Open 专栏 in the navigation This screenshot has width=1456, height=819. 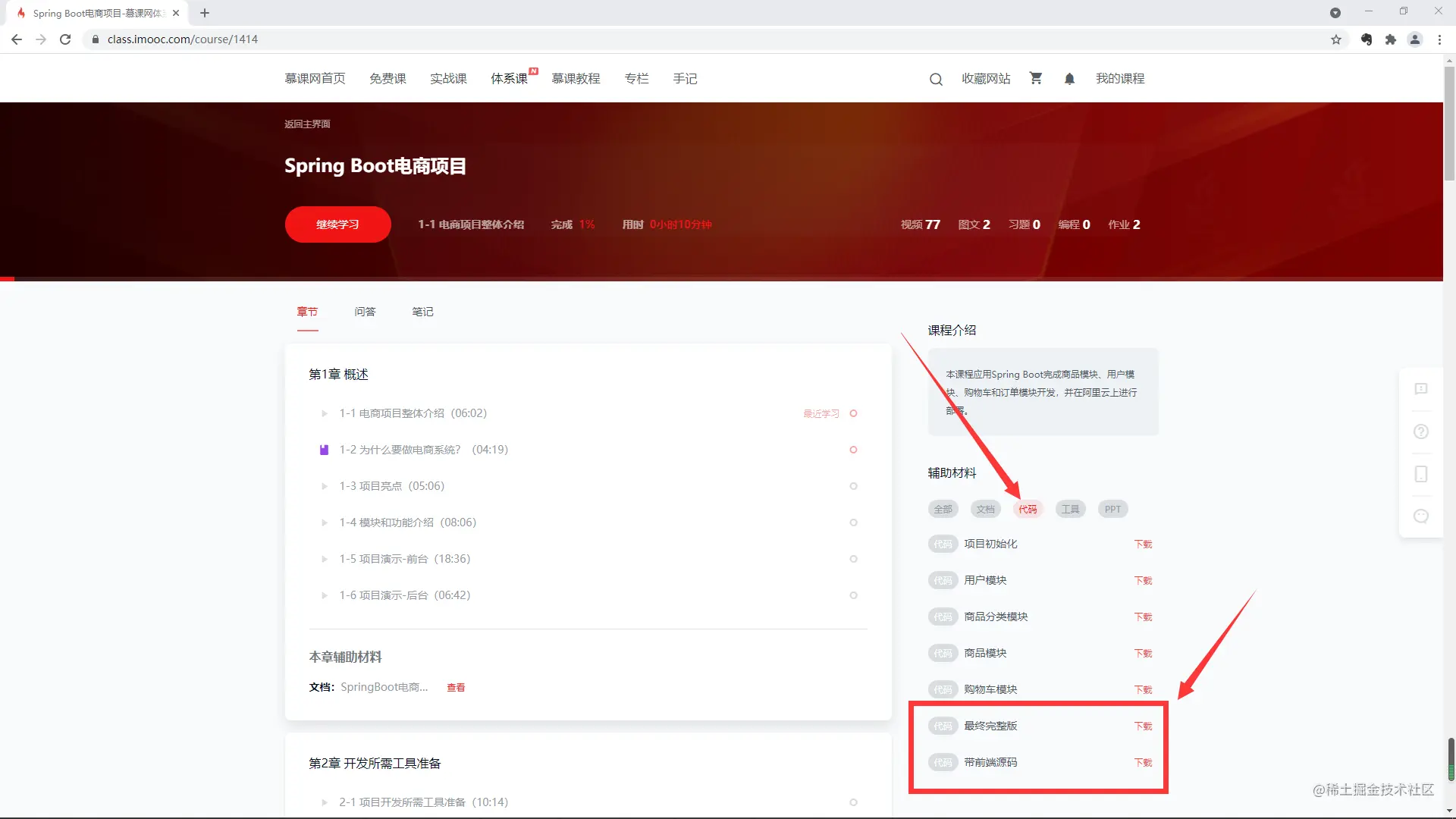coord(636,79)
